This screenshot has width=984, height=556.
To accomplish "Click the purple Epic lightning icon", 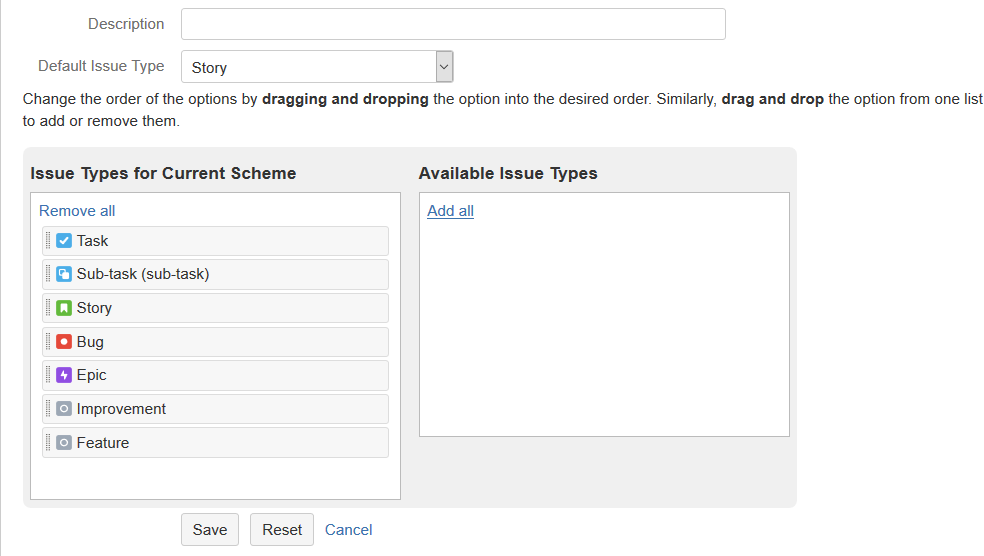I will (64, 375).
